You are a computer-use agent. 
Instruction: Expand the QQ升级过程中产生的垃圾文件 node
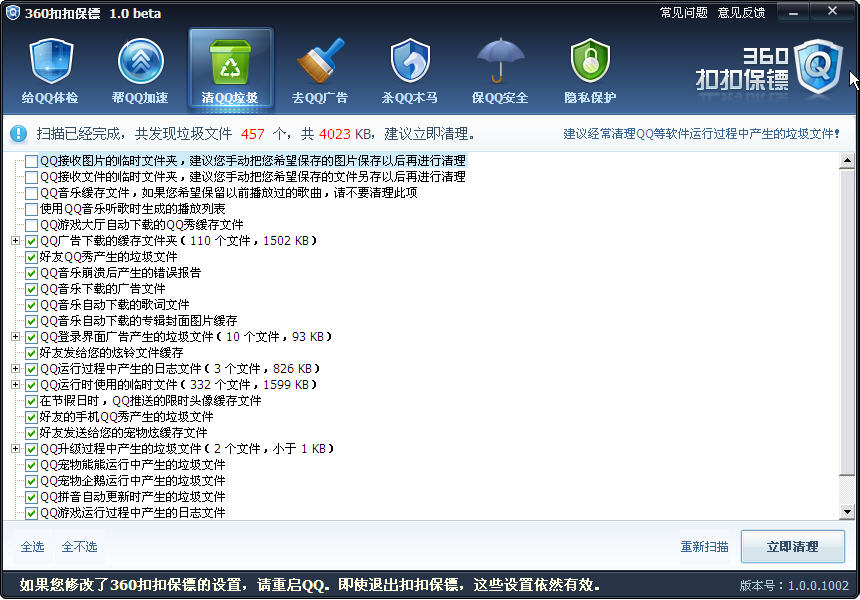[x=15, y=449]
